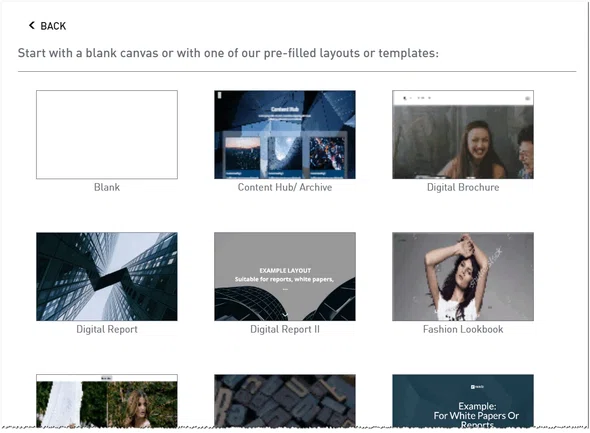
Task: Click the Blank label text
Action: [x=107, y=187]
